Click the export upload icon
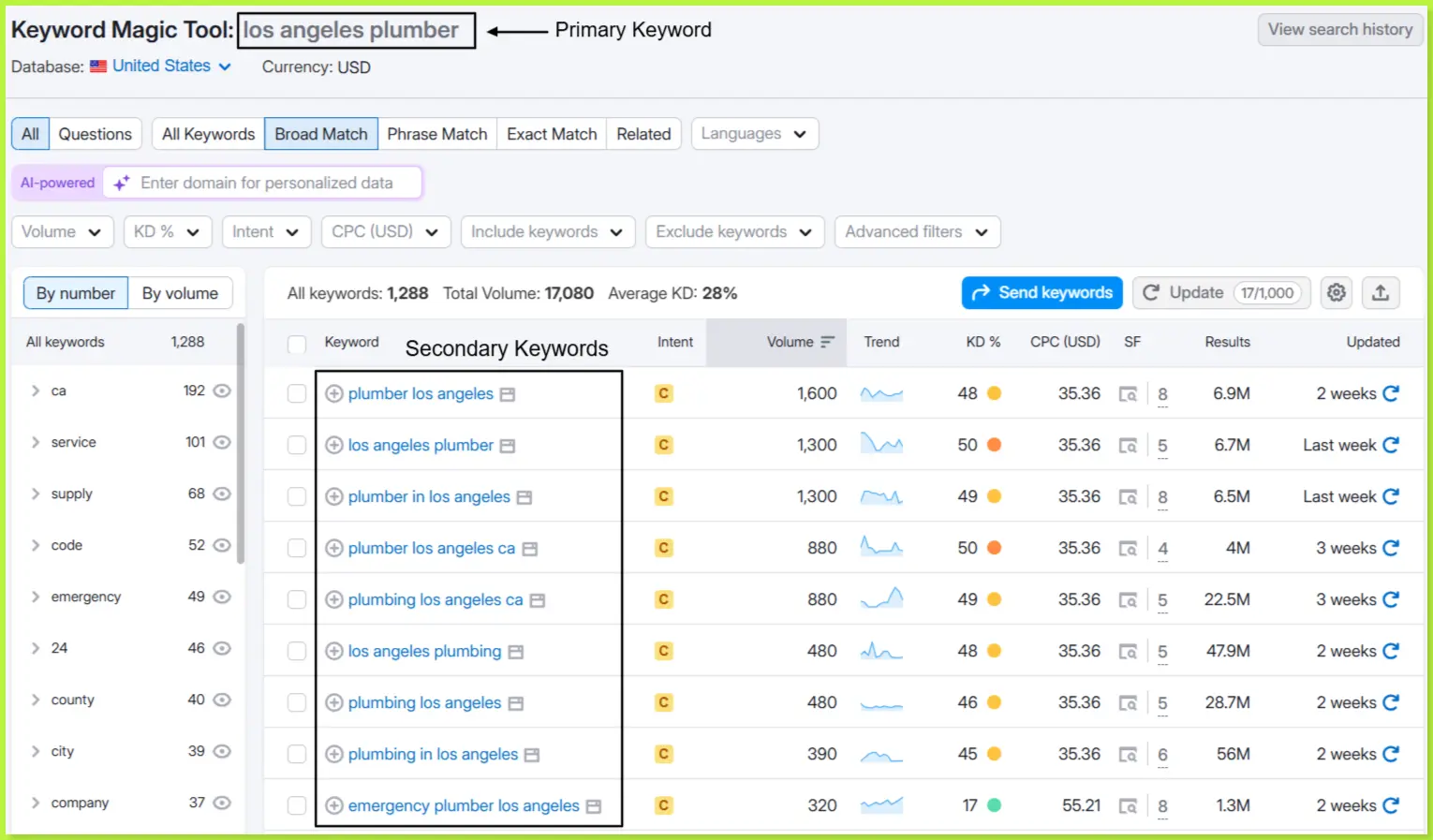Image resolution: width=1433 pixels, height=840 pixels. (1381, 293)
